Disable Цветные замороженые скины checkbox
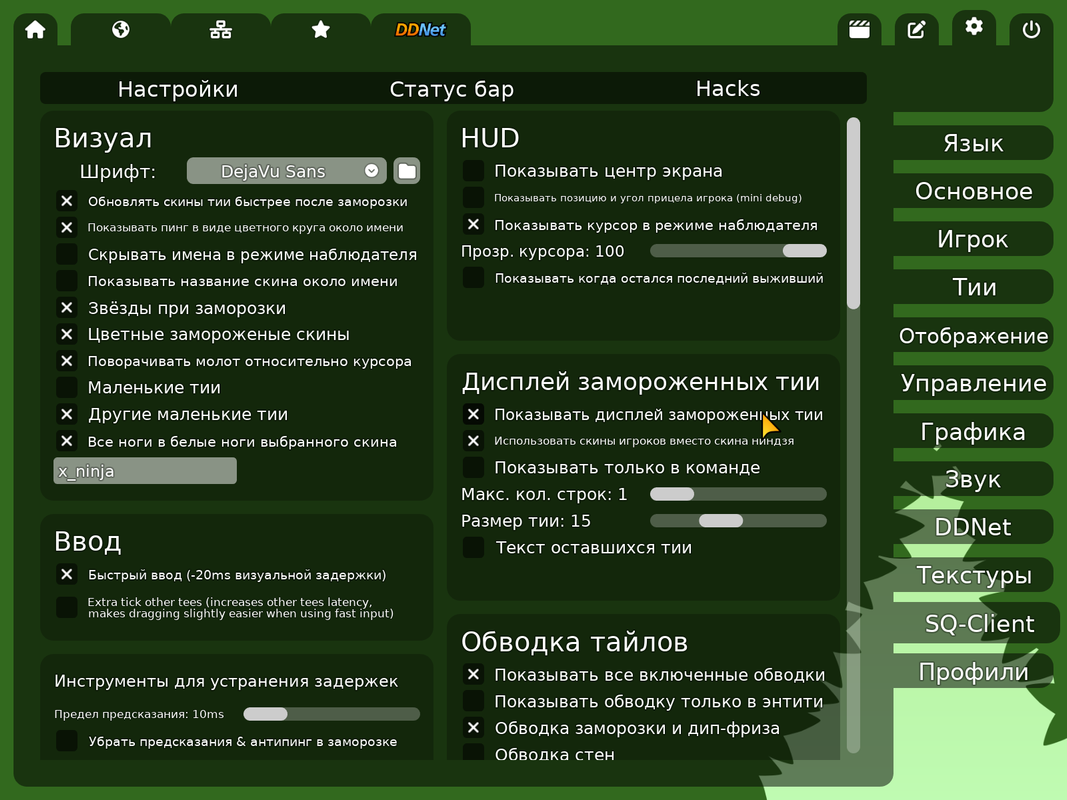1067x800 pixels. coord(67,334)
